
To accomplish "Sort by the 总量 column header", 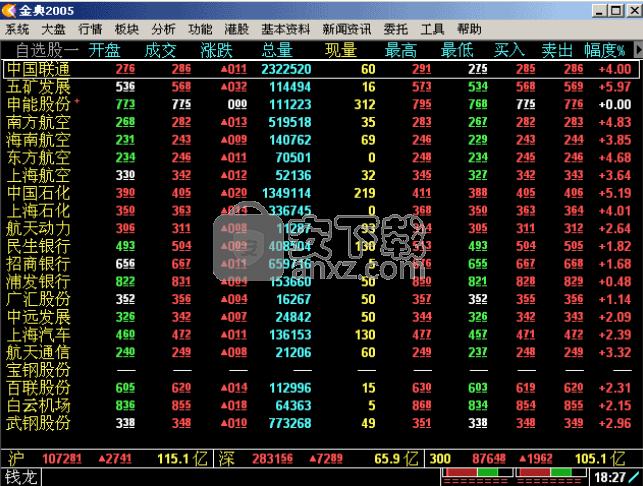I will pyautogui.click(x=277, y=50).
